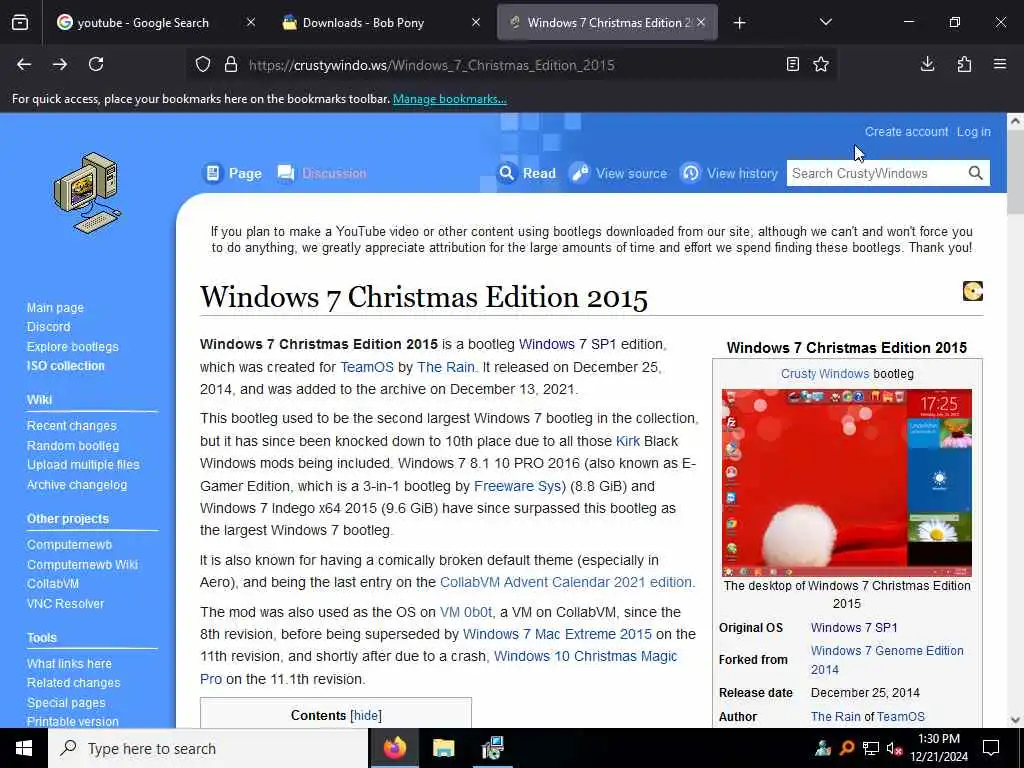This screenshot has height=768, width=1024.
Task: Open the desktop screenshot thumbnail in infobox
Action: 846,483
